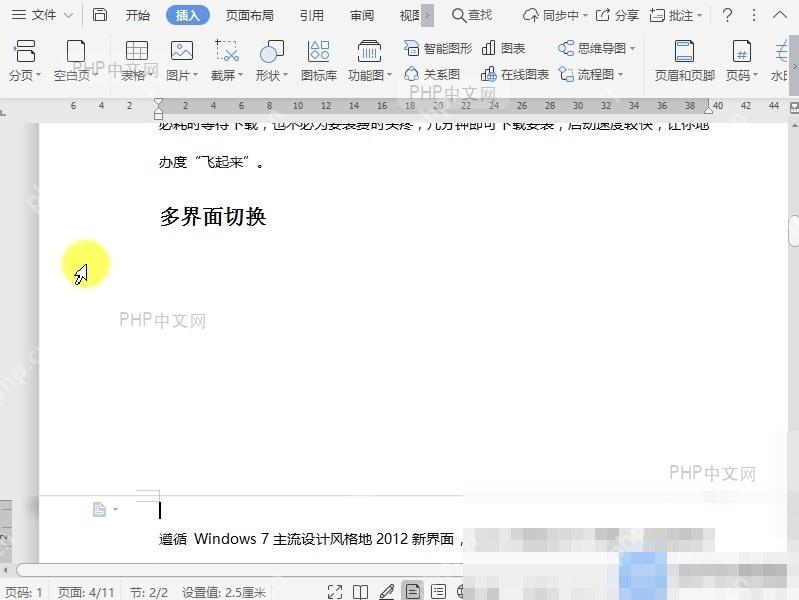This screenshot has width=799, height=600.
Task: Open the more options three-dot menu
Action: click(754, 15)
